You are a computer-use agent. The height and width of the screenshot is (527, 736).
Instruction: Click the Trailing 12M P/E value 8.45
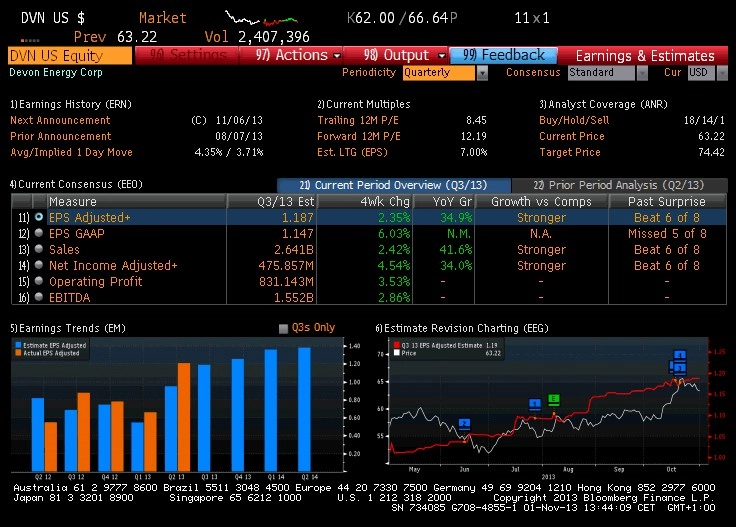476,120
